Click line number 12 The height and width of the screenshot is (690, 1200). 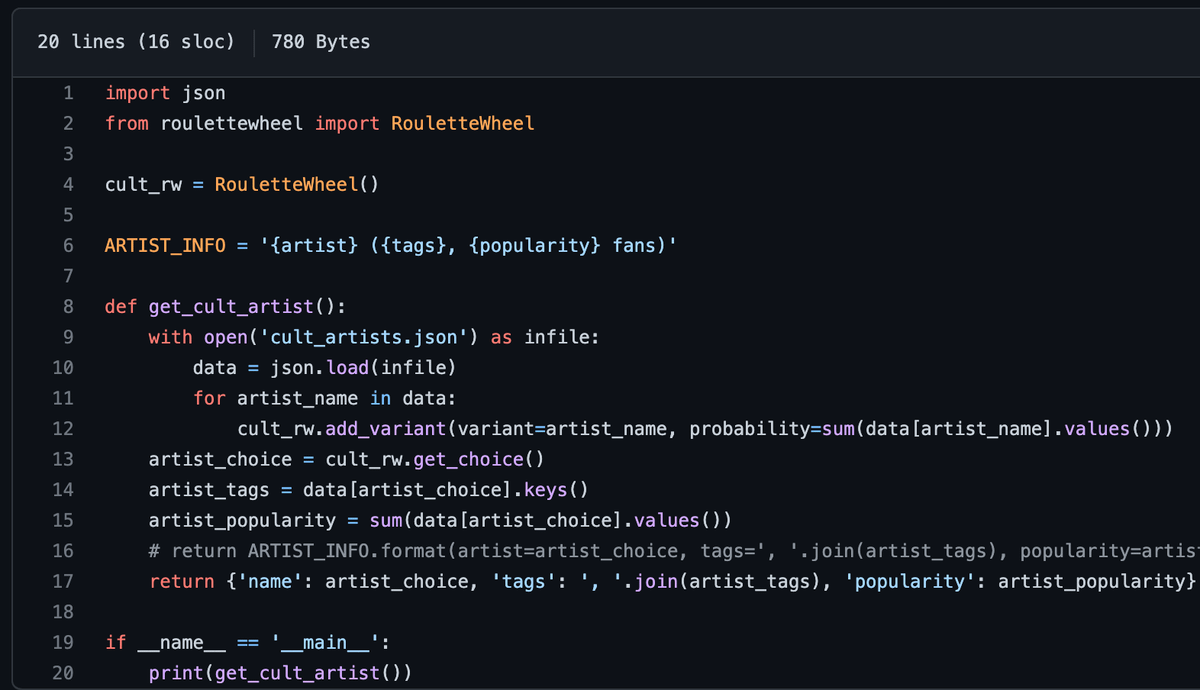coord(62,429)
